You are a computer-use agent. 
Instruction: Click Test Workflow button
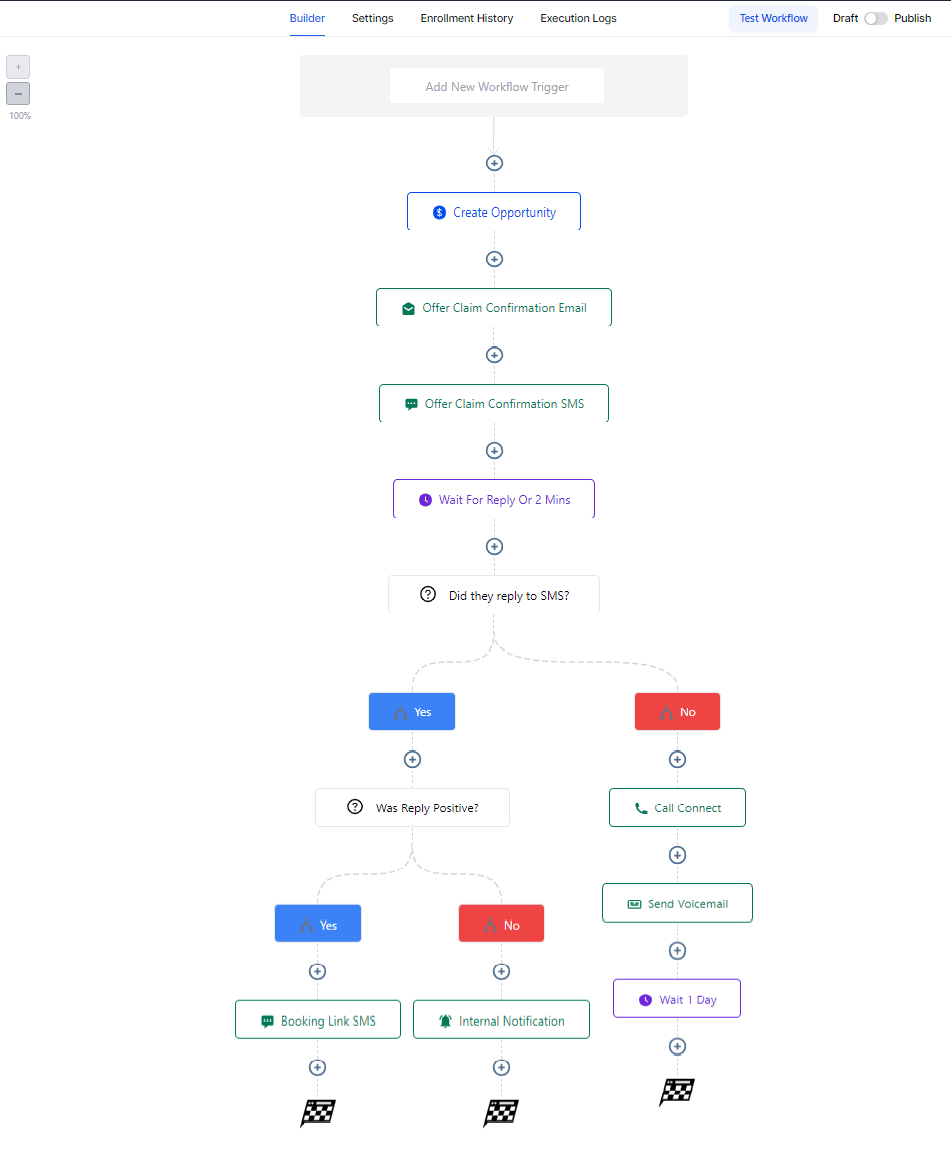[x=773, y=18]
